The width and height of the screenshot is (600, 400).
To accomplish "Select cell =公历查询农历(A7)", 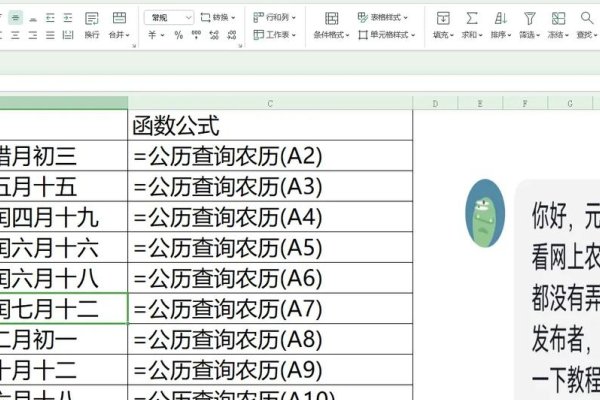I will [x=270, y=309].
